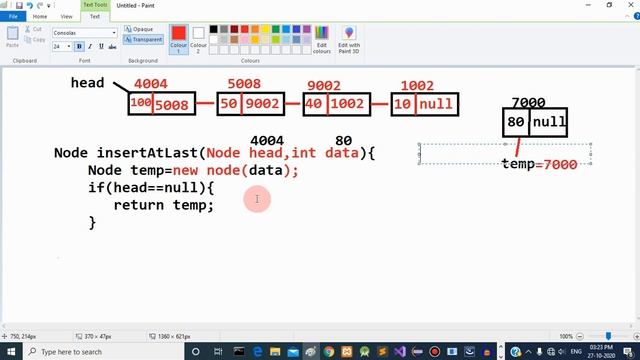Click the text box on the canvas

click(x=505, y=154)
